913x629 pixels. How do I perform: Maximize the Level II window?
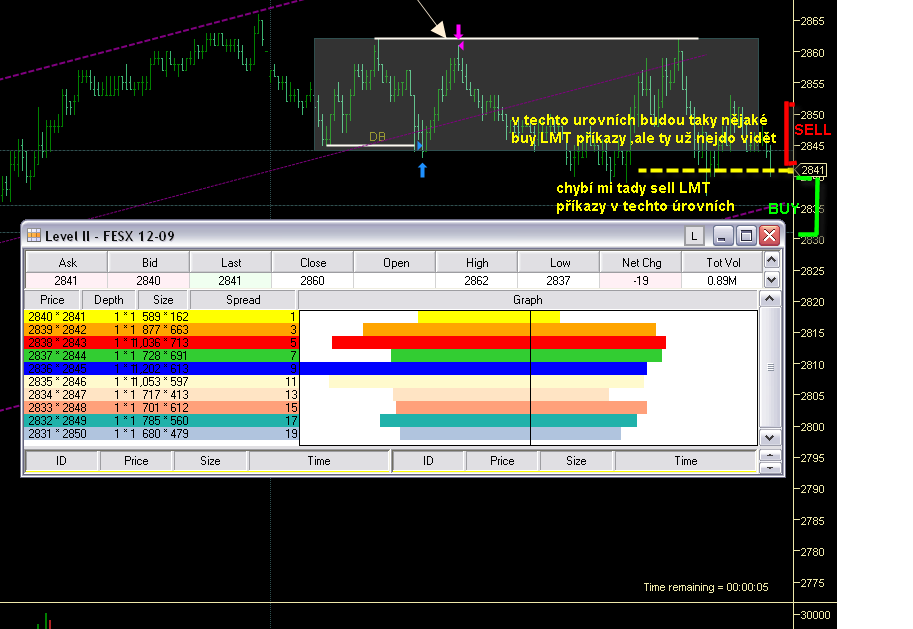pyautogui.click(x=746, y=236)
